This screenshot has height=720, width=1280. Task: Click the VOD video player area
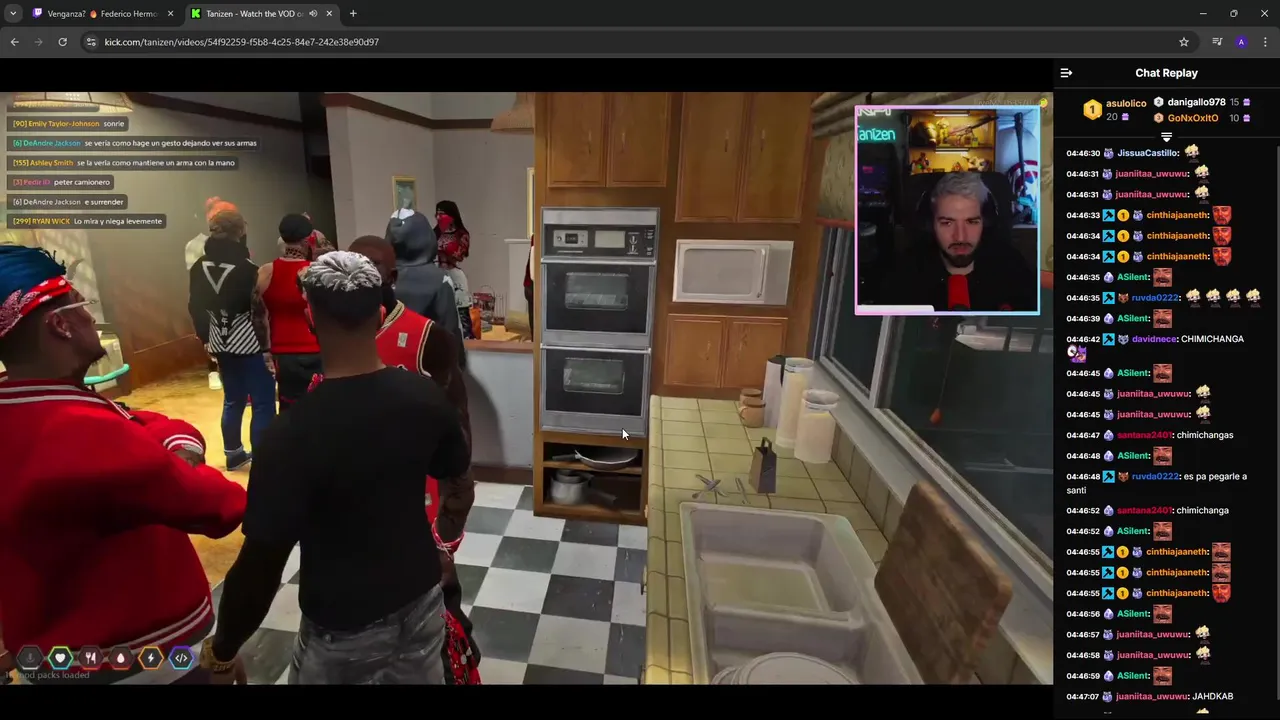point(526,388)
